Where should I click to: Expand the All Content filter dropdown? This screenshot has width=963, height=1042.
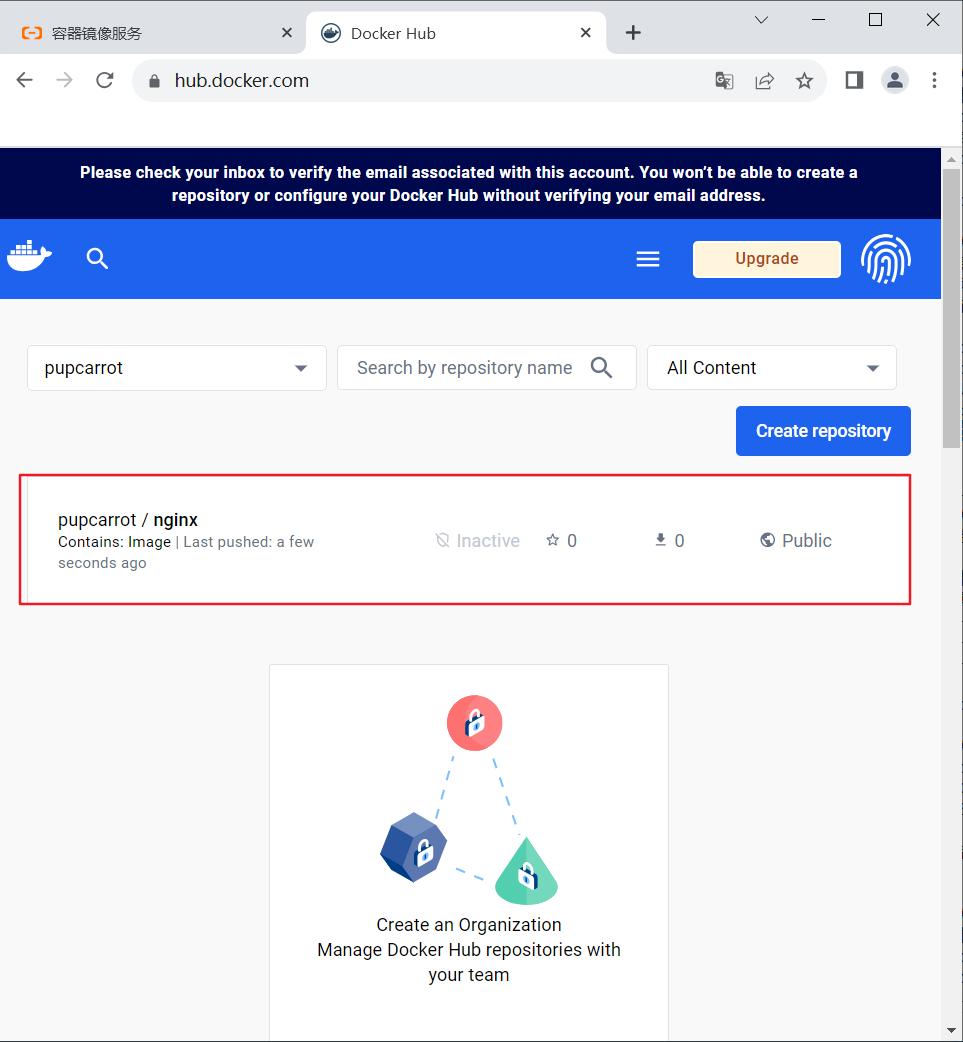(x=772, y=367)
